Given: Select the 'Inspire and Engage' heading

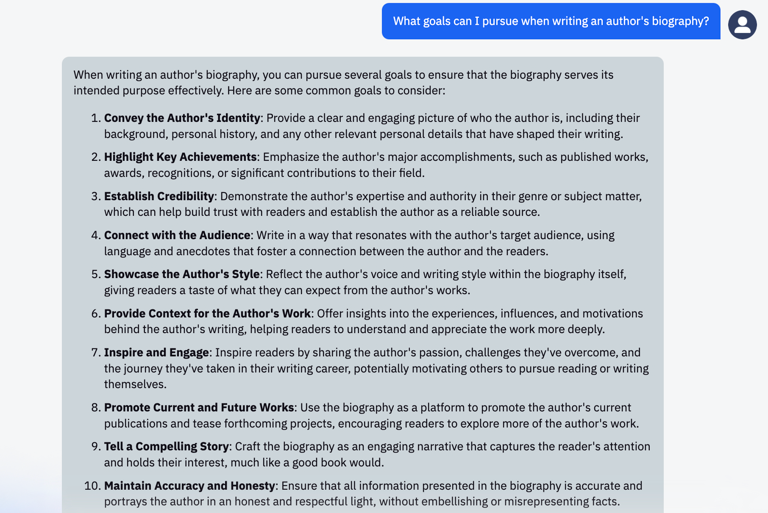Looking at the screenshot, I should click(157, 352).
